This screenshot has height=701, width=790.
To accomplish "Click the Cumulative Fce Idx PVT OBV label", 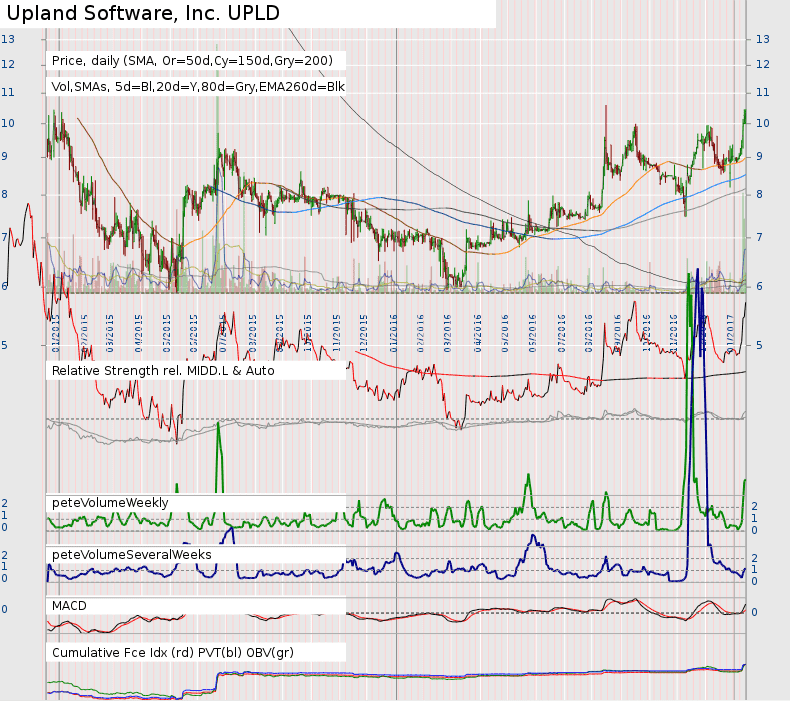I will coord(172,653).
